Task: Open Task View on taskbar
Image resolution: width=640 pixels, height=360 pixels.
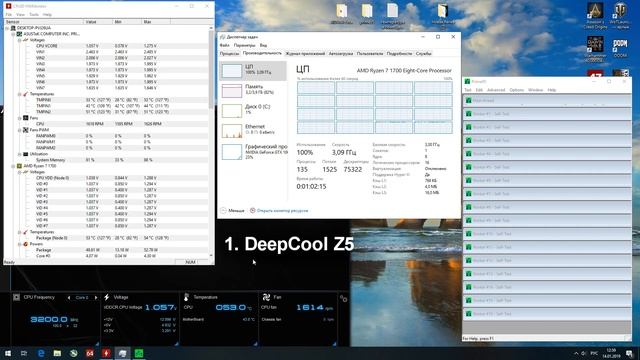Action: [x=24, y=353]
